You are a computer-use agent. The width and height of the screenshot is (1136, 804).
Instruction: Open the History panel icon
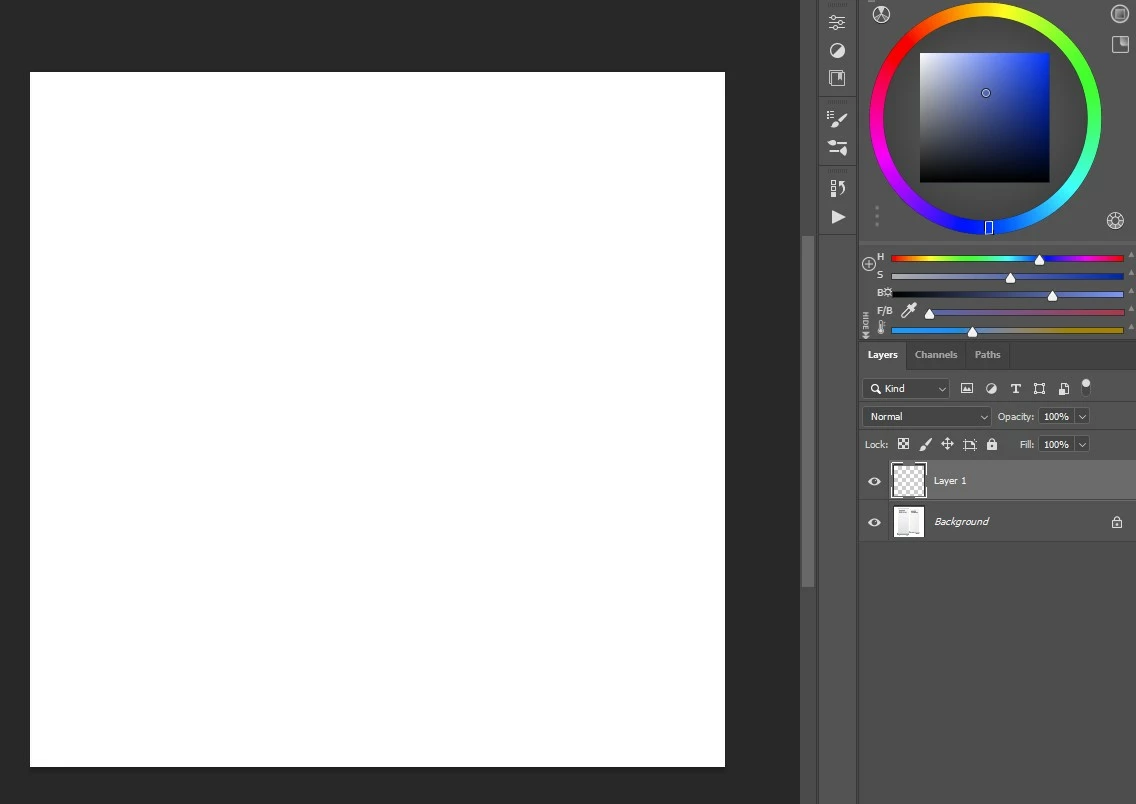point(838,188)
